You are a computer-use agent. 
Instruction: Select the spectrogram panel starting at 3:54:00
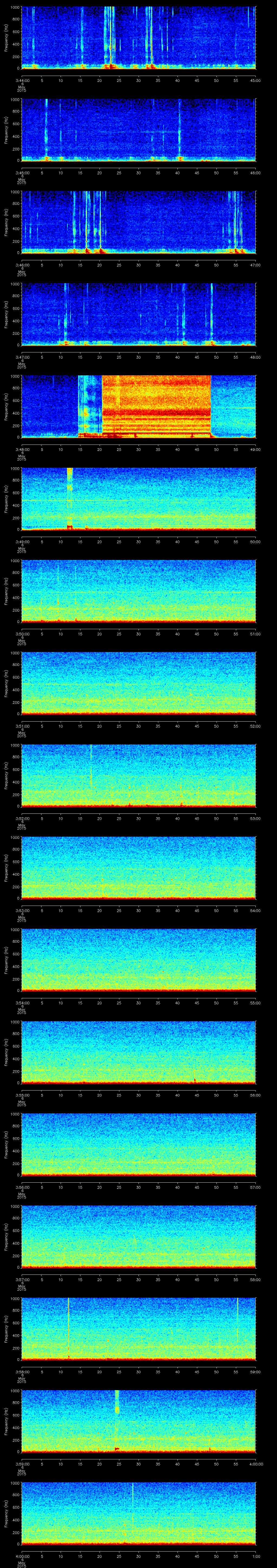pos(139,960)
